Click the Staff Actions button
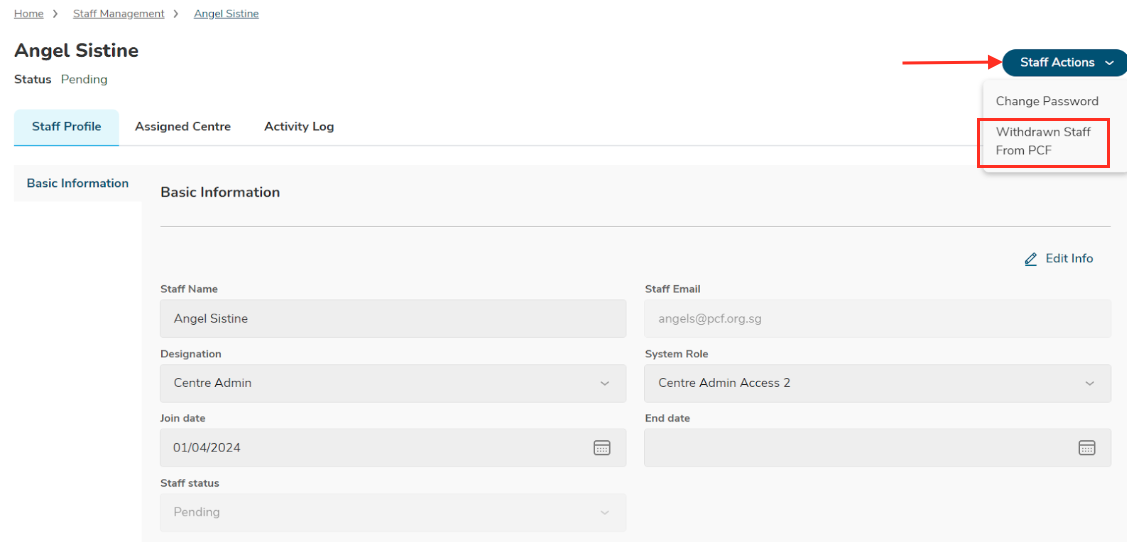The width and height of the screenshot is (1127, 542). click(1057, 63)
